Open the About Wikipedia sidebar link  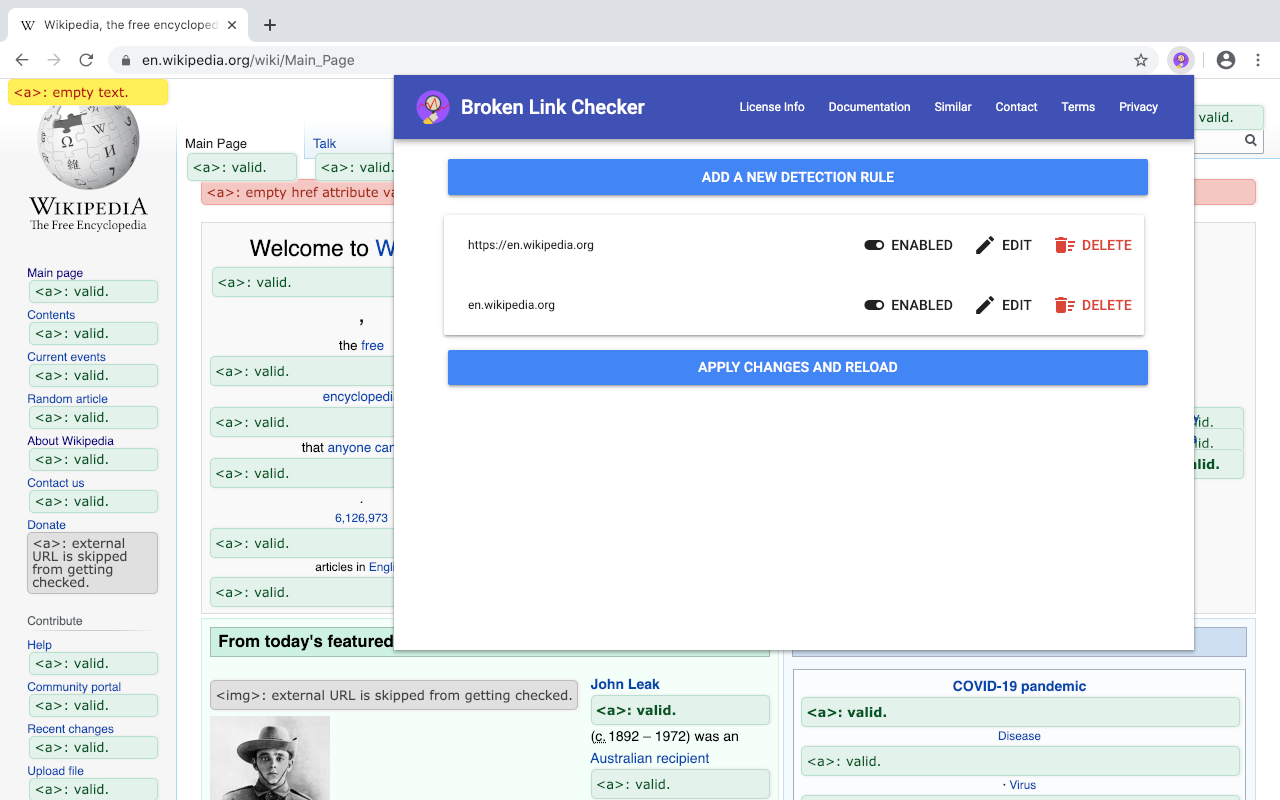point(70,441)
